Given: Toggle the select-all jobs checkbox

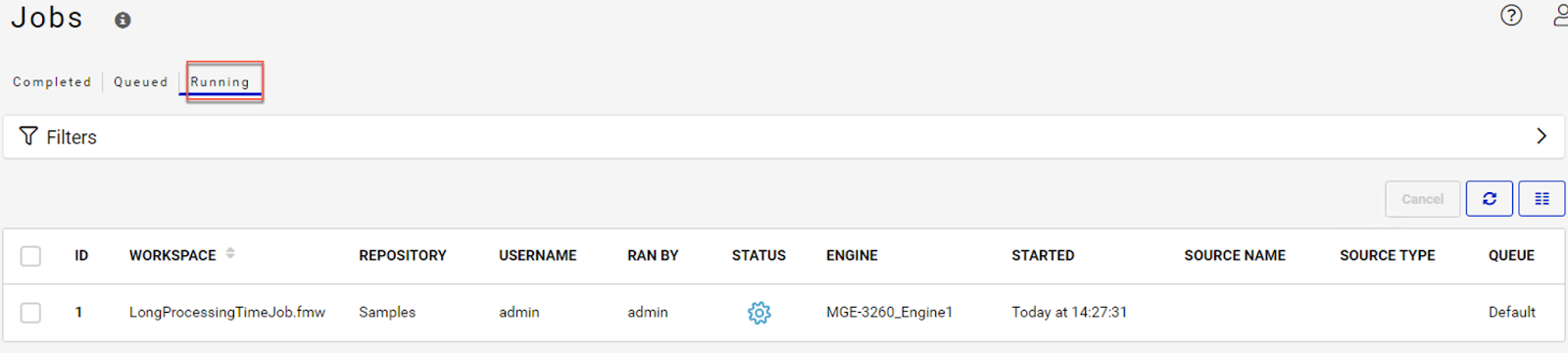Looking at the screenshot, I should click(30, 256).
